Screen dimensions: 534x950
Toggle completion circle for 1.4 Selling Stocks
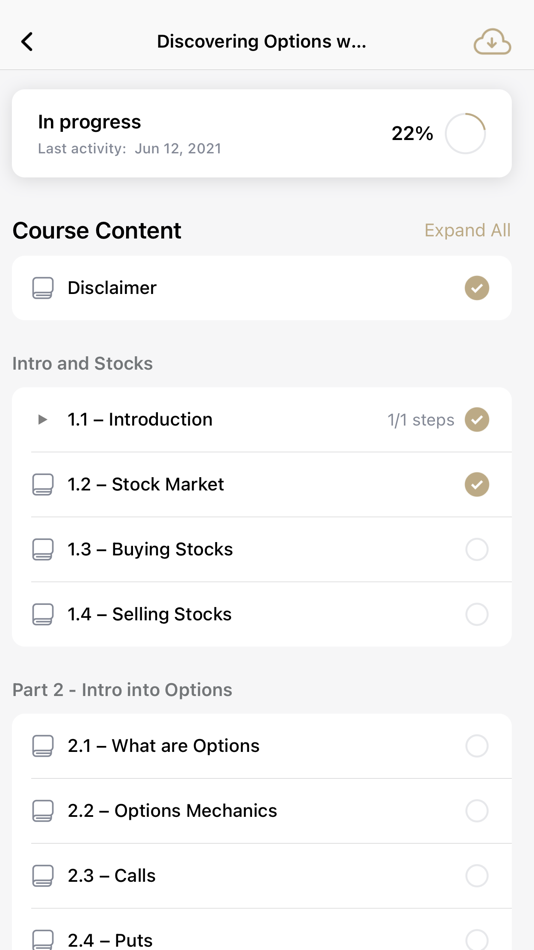pos(477,614)
